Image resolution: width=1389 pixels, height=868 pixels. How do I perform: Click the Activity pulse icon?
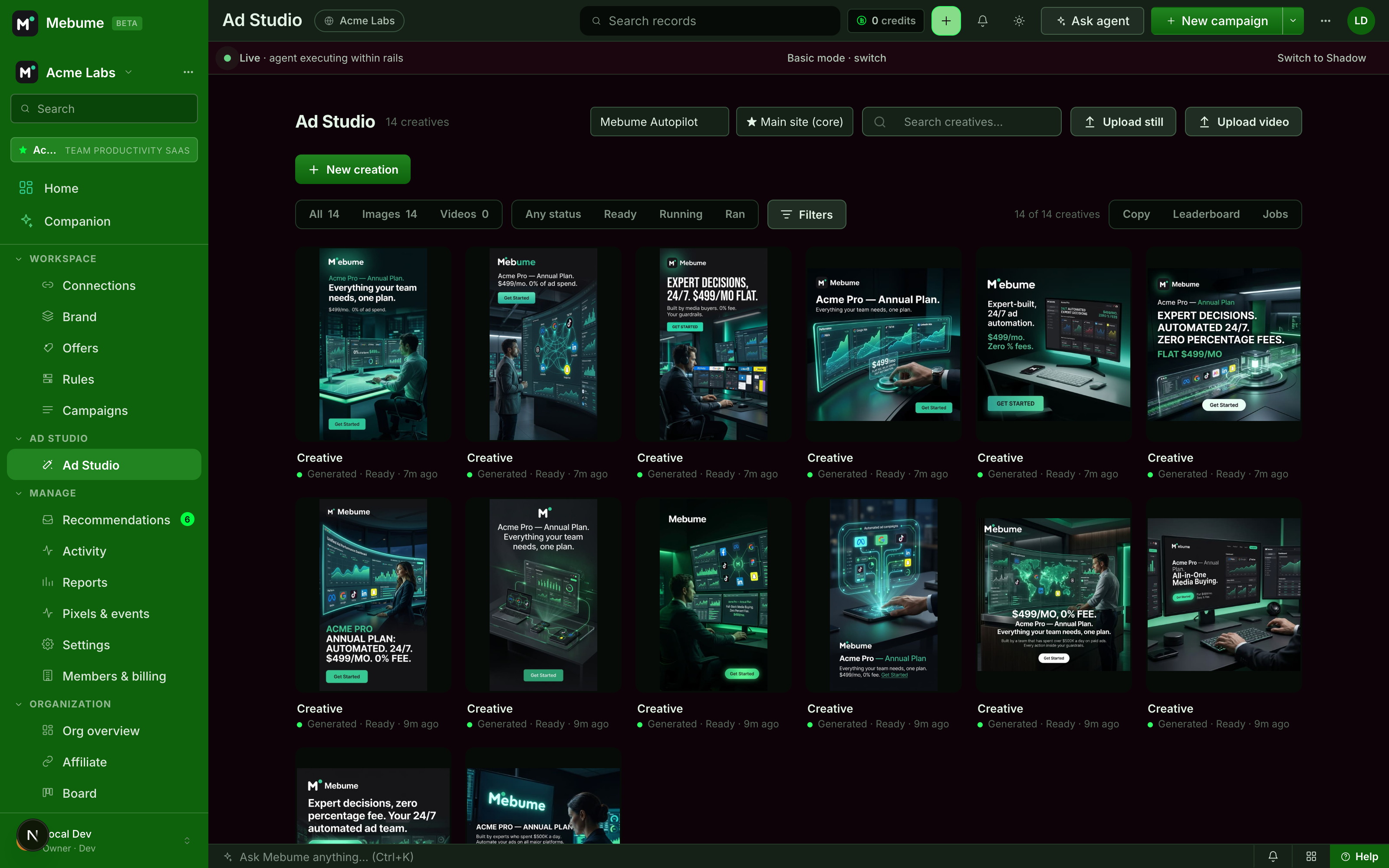pyautogui.click(x=48, y=551)
